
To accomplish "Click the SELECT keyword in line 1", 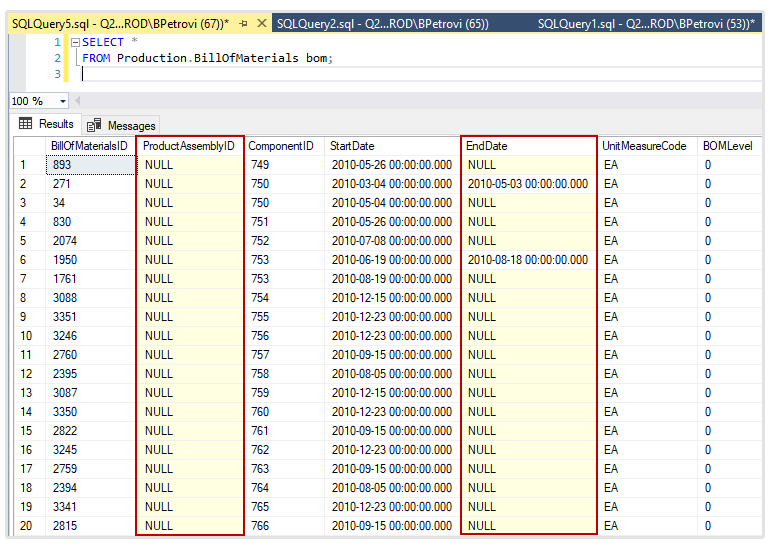I will (x=103, y=42).
